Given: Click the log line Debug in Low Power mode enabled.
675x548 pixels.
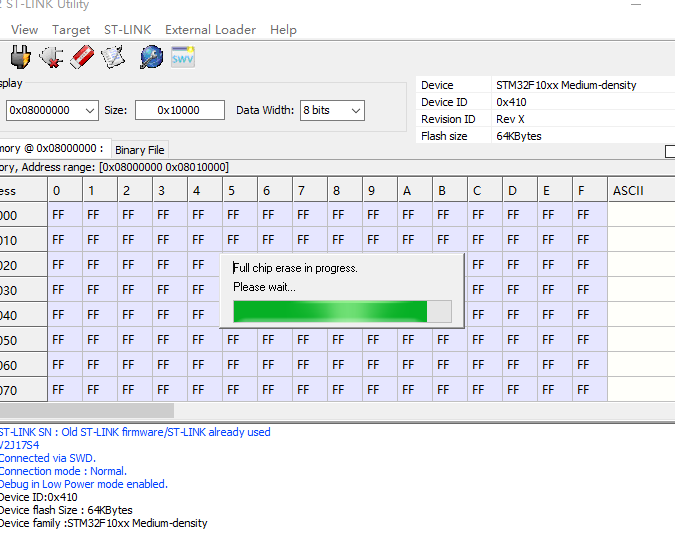Looking at the screenshot, I should pyautogui.click(x=84, y=484).
